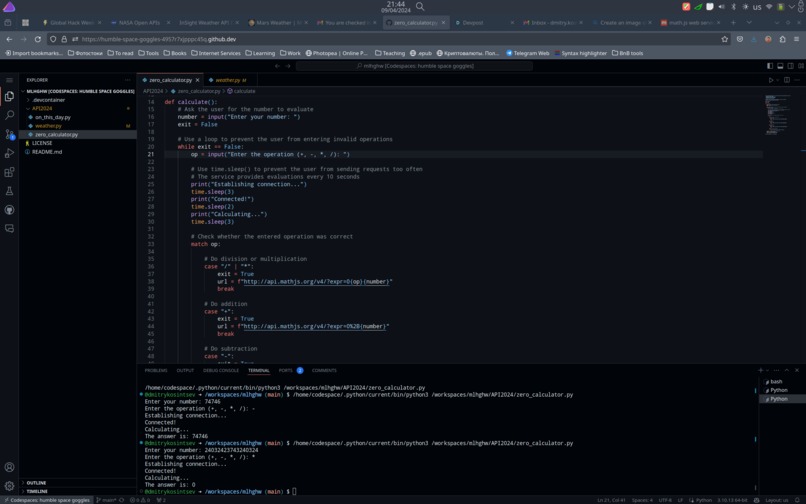Bookmark this page with the star icon
Viewport: 806px width, 504px height.
[725, 39]
